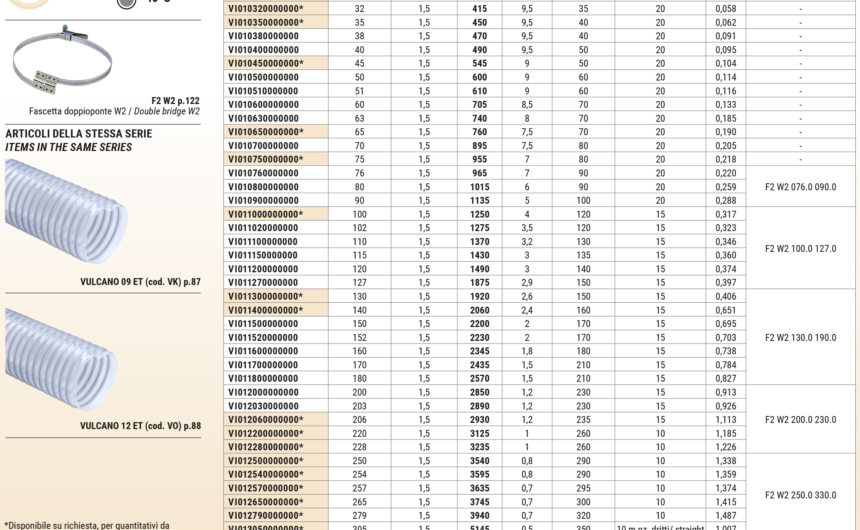The image size is (860, 530).
Task: Select product code VI012000000000
Action: (263, 393)
